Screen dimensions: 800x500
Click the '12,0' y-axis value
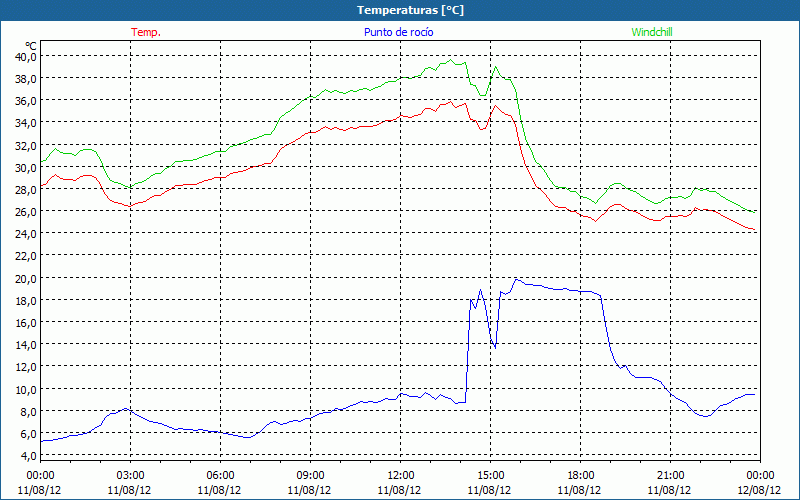(x=26, y=367)
